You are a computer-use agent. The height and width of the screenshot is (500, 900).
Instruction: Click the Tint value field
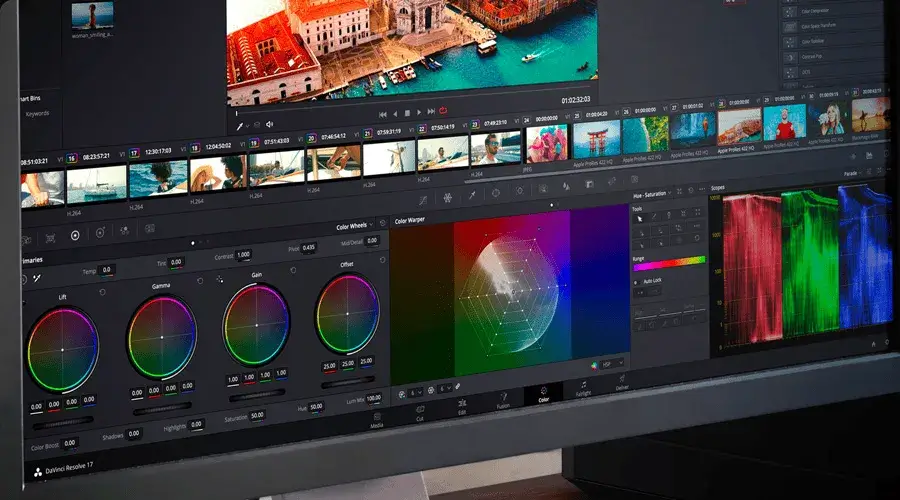click(176, 262)
